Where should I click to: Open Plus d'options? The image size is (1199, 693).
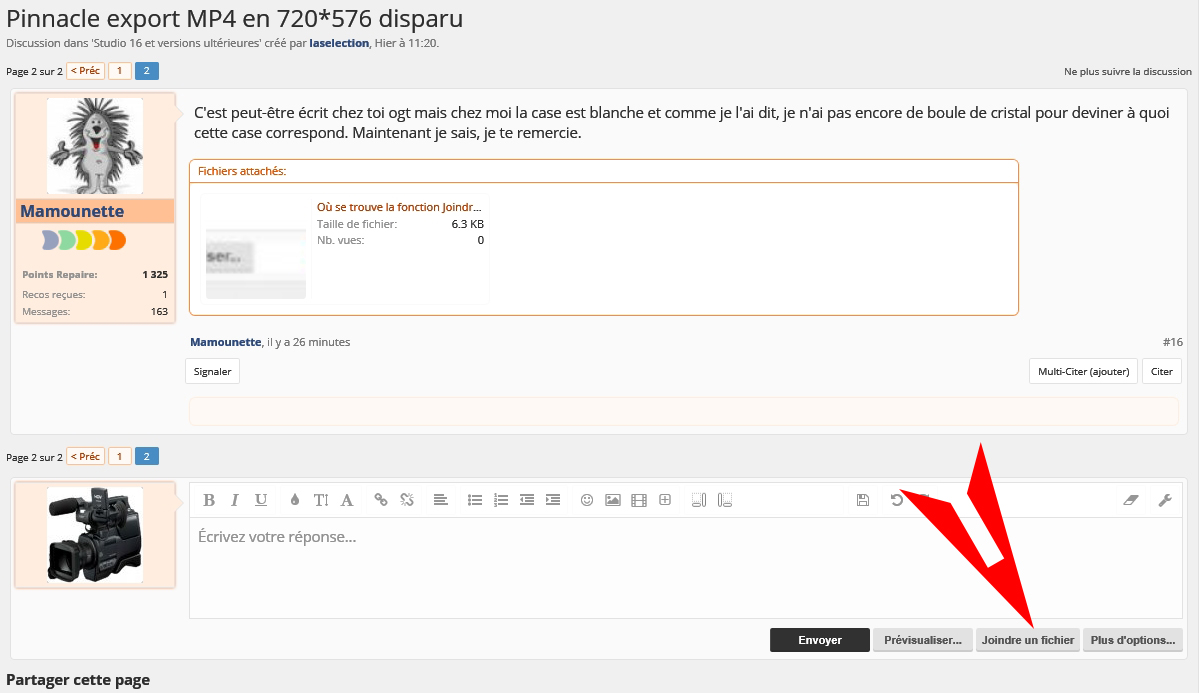click(x=1133, y=640)
